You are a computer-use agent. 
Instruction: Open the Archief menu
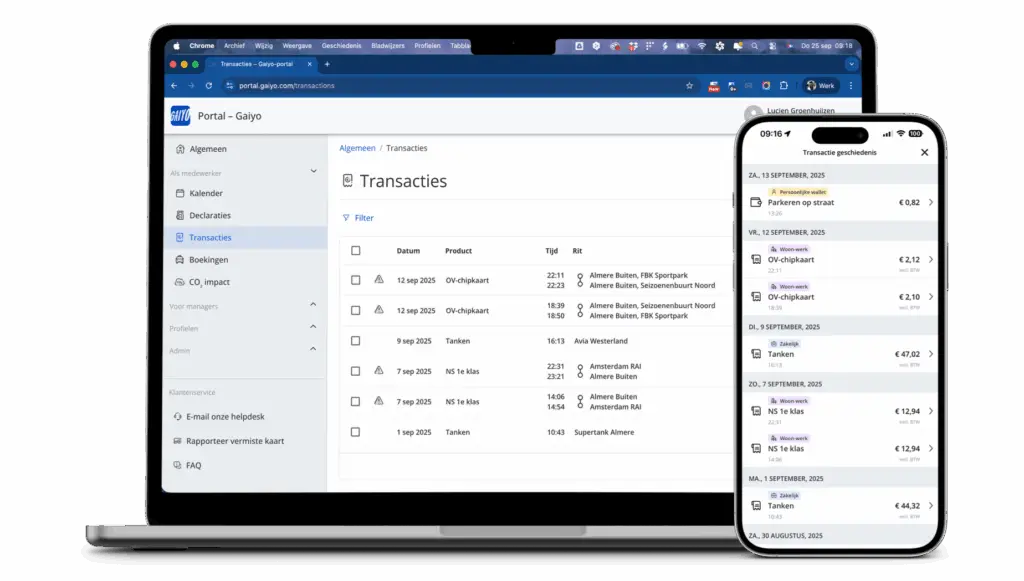click(x=234, y=46)
